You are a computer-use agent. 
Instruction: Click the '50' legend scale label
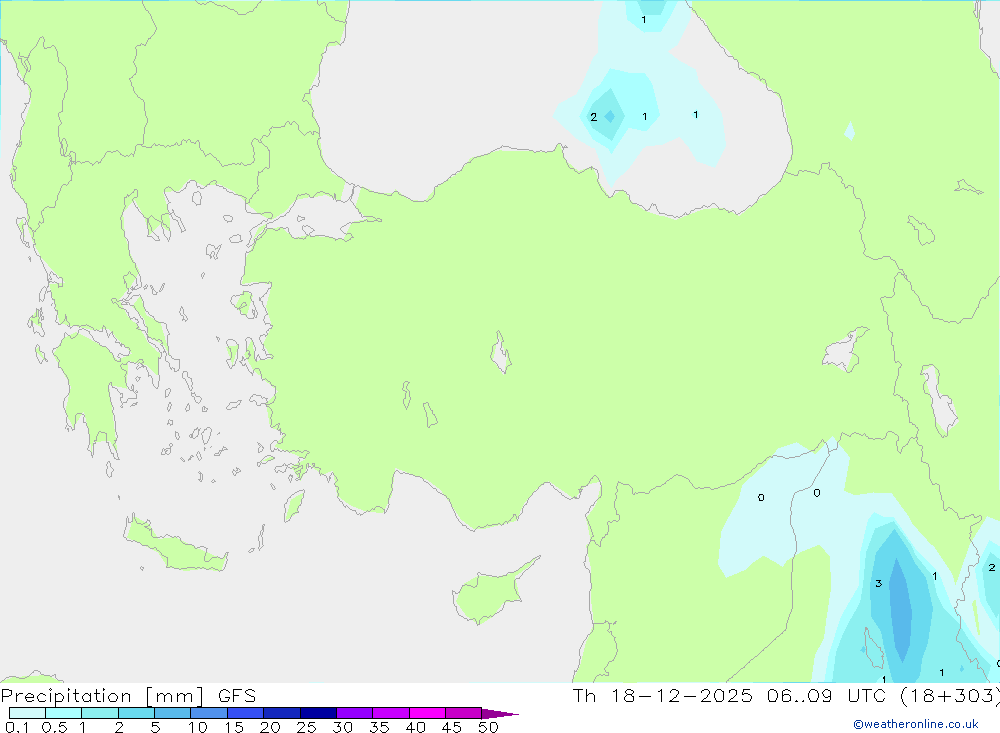[x=488, y=727]
